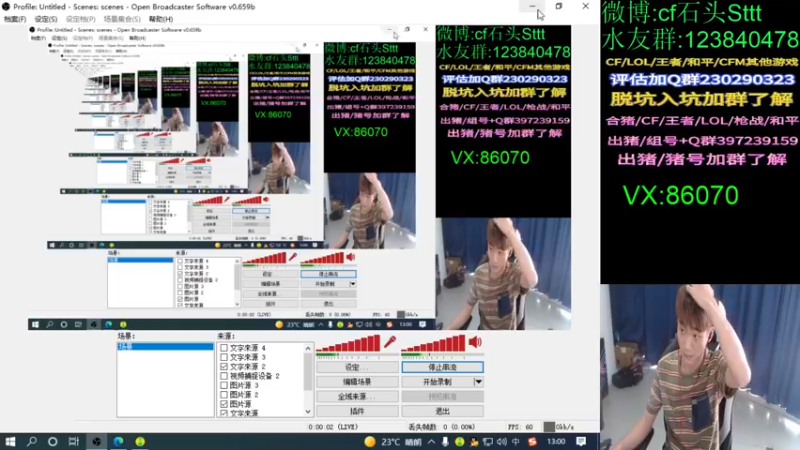
Task: Mute the microphone via red mic icon
Action: (390, 342)
